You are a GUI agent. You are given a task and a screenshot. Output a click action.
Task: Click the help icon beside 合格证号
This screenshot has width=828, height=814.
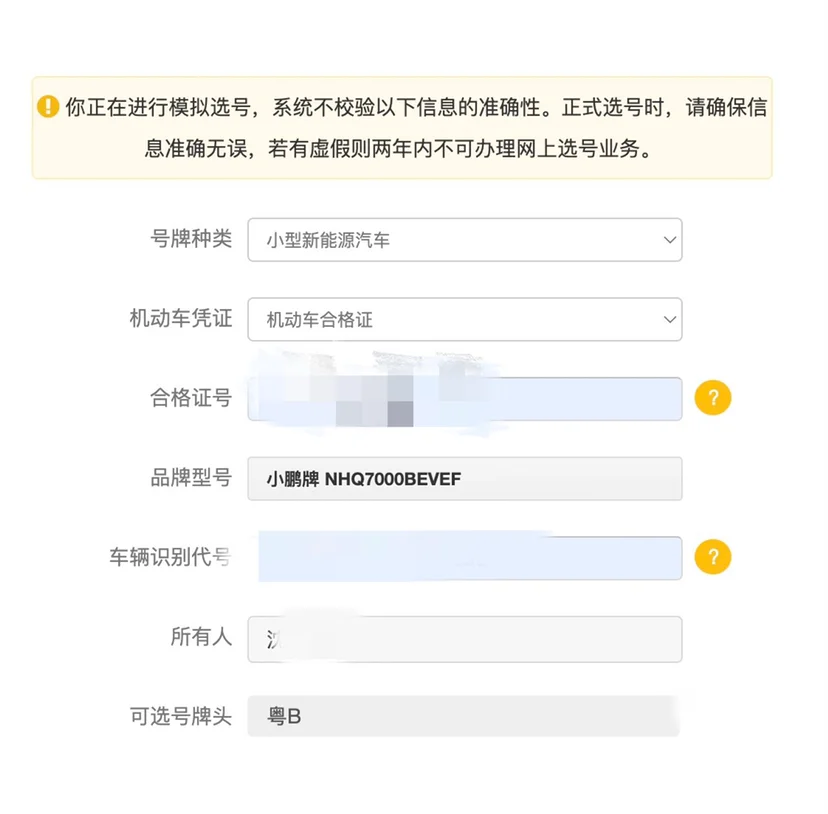pos(712,398)
